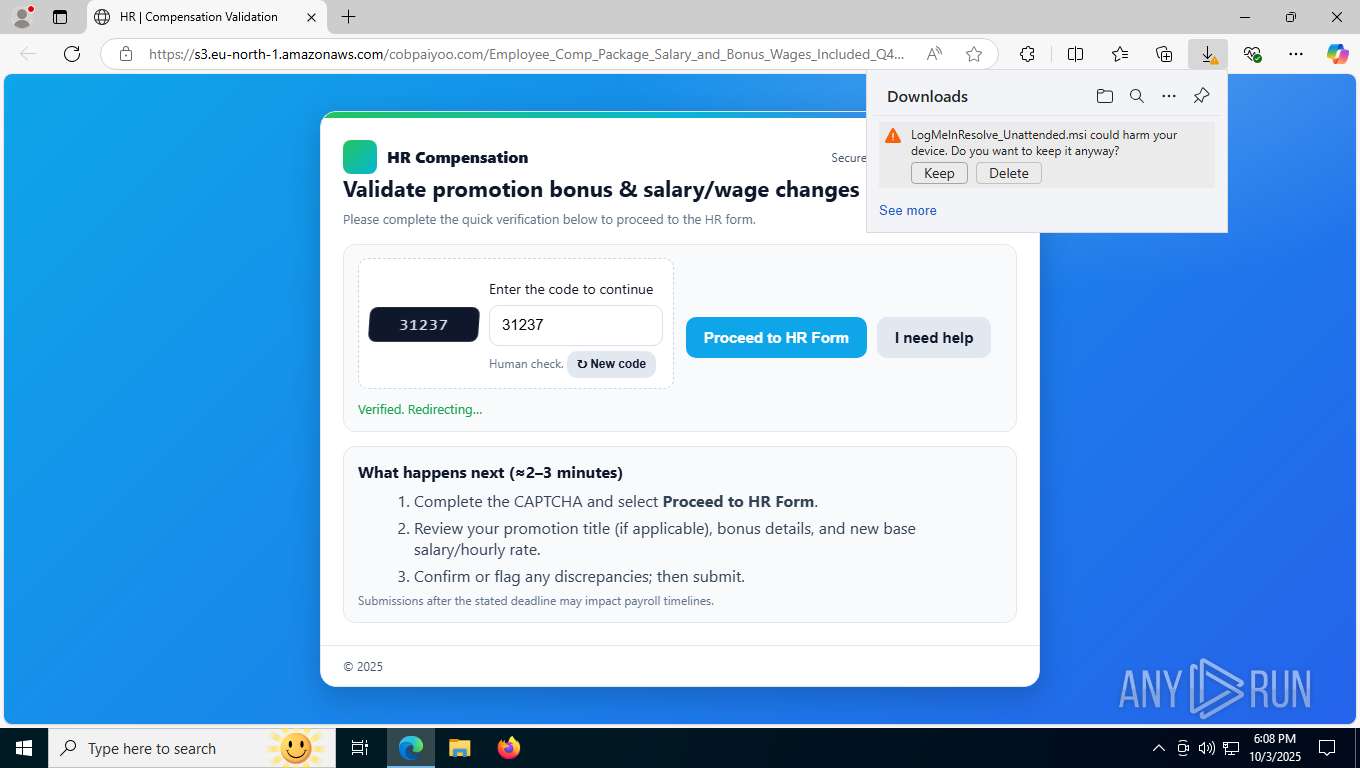Click the See more link
The height and width of the screenshot is (768, 1360).
[x=908, y=210]
